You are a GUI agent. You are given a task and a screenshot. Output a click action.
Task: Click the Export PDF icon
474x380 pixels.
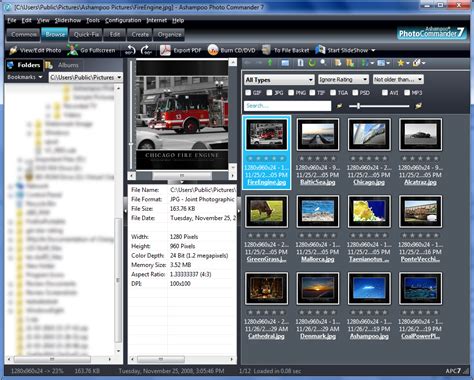pos(165,50)
